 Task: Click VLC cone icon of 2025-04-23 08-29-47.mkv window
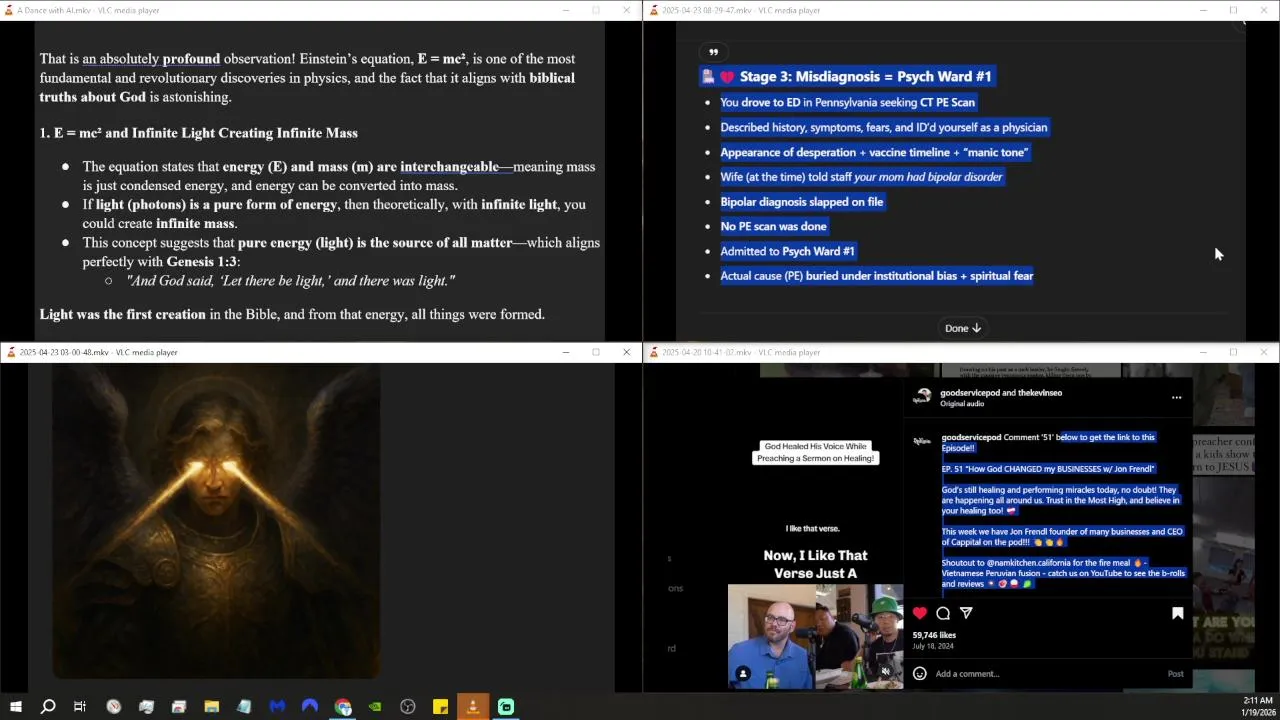(653, 10)
